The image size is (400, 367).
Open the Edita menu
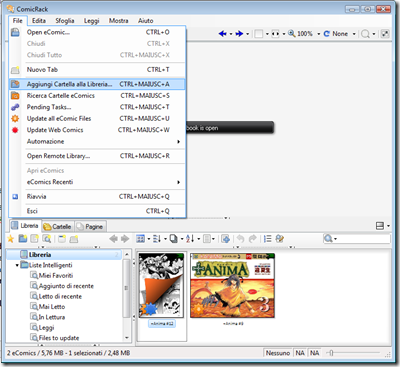[x=39, y=21]
